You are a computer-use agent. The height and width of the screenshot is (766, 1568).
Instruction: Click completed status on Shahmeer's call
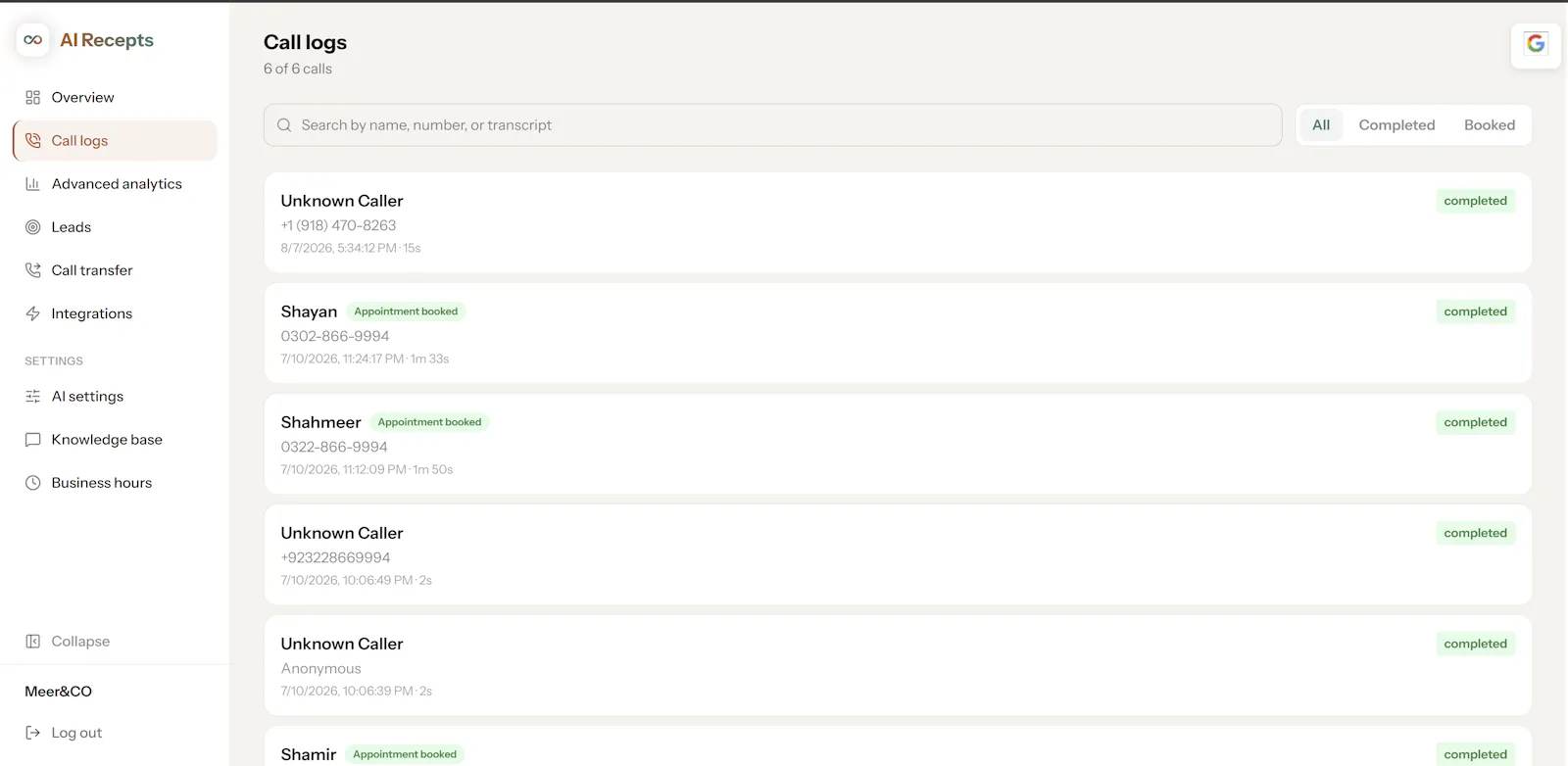click(x=1475, y=422)
